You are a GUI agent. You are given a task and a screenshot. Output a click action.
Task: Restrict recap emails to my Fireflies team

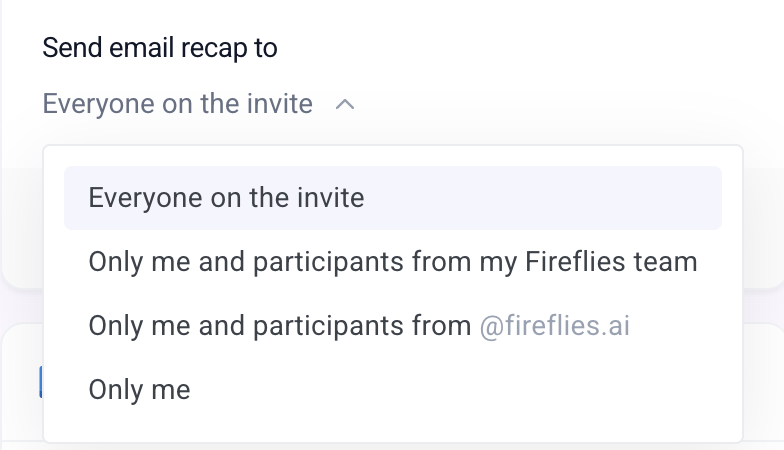point(392,262)
